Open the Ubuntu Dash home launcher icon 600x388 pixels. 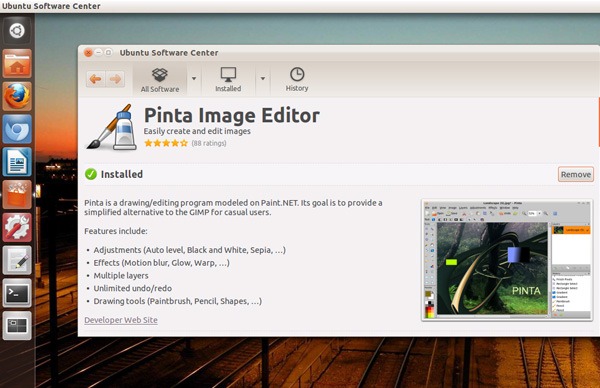[17, 31]
